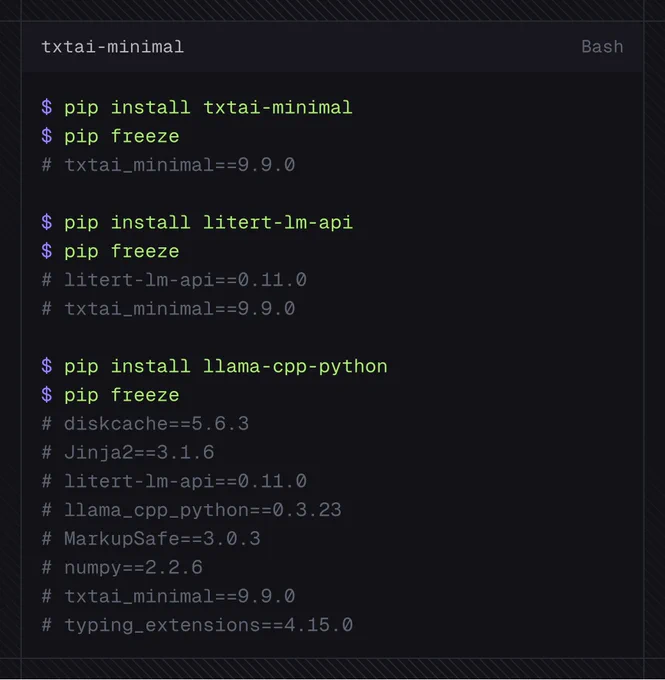Click the second txtai_minimal==9.9.0 output comment
Image resolution: width=665 pixels, height=680 pixels.
coord(168,309)
